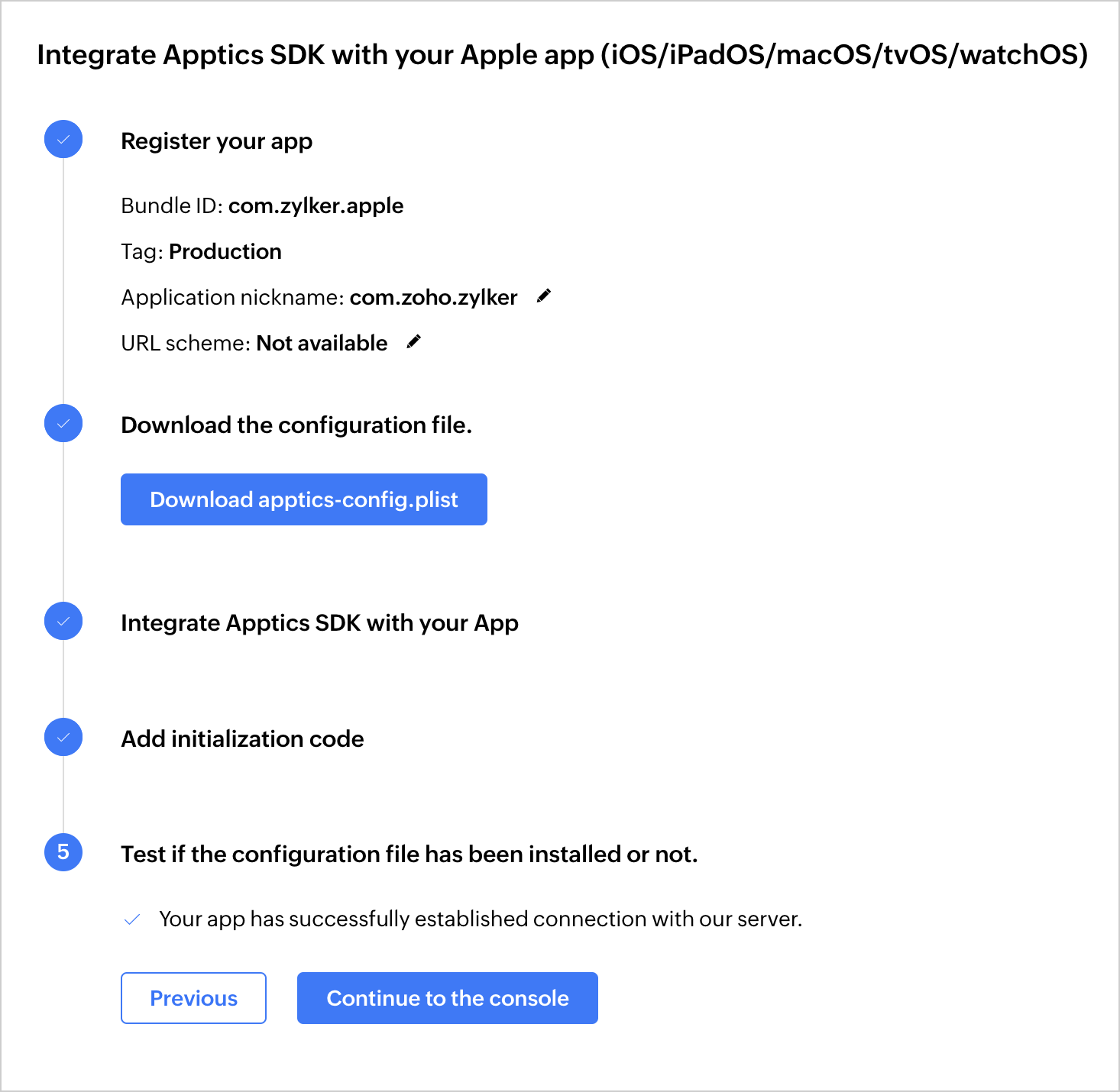Click the nickname value com.zoho.zylker
The width and height of the screenshot is (1120, 1092).
[x=434, y=297]
